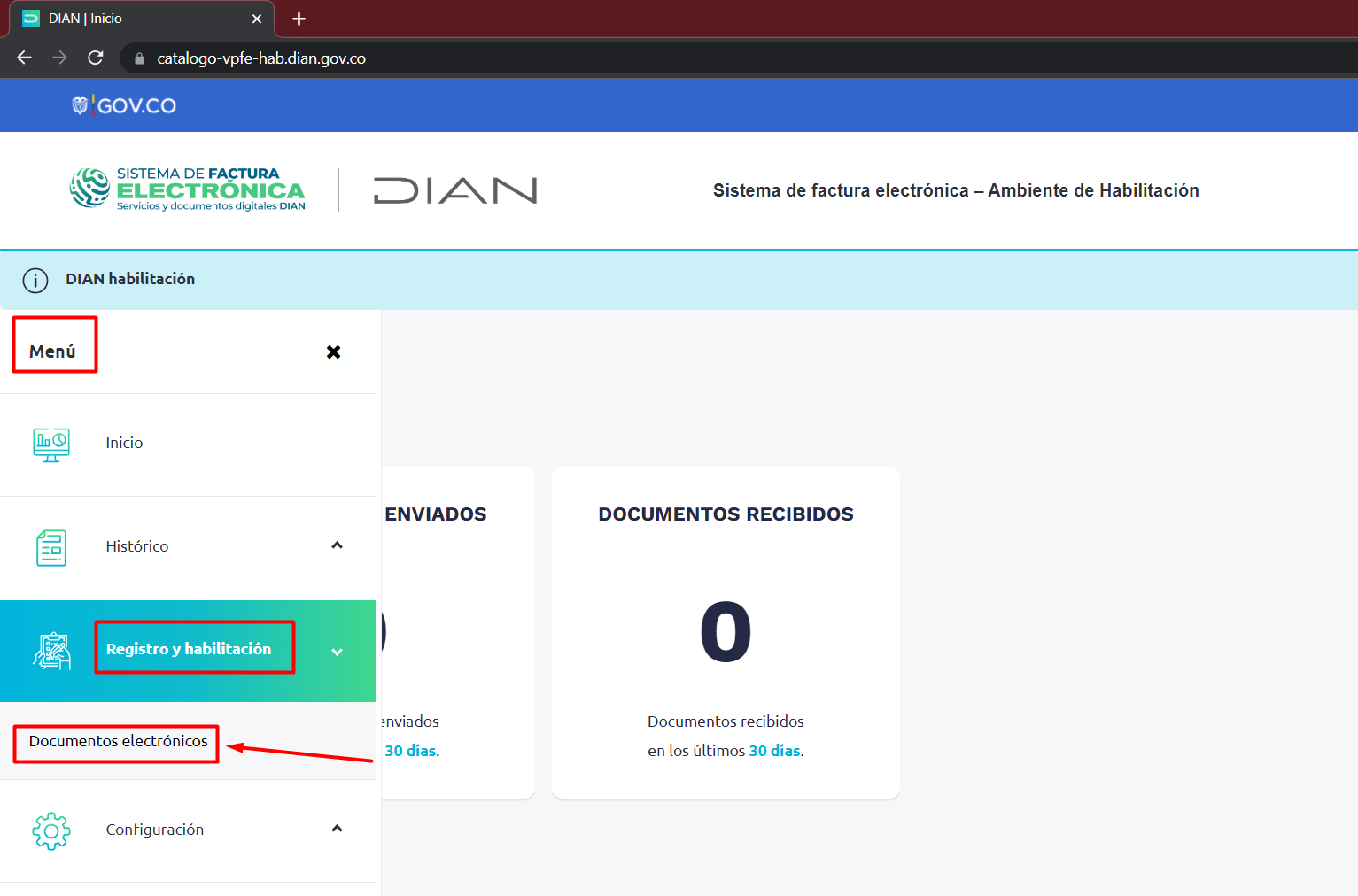Viewport: 1358px width, 896px height.
Task: Go back using browser back arrow
Action: pos(24,58)
